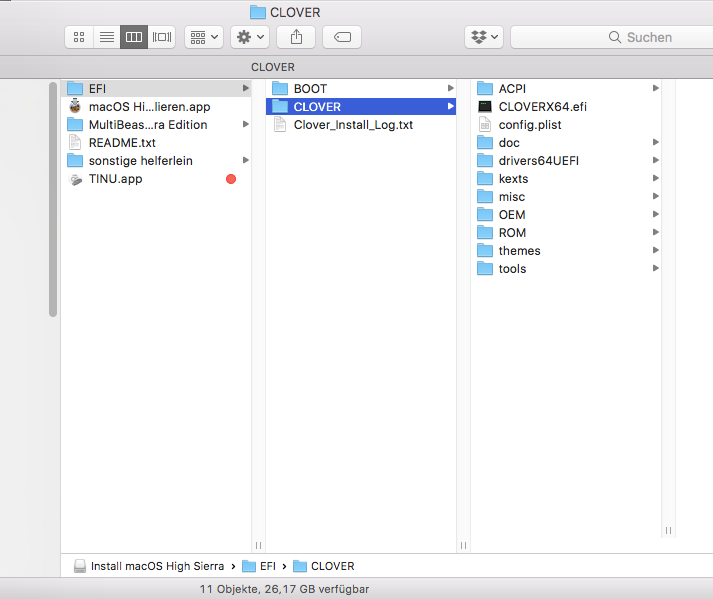Select the sonstige helferlein folder
The image size is (713, 599).
(156, 161)
